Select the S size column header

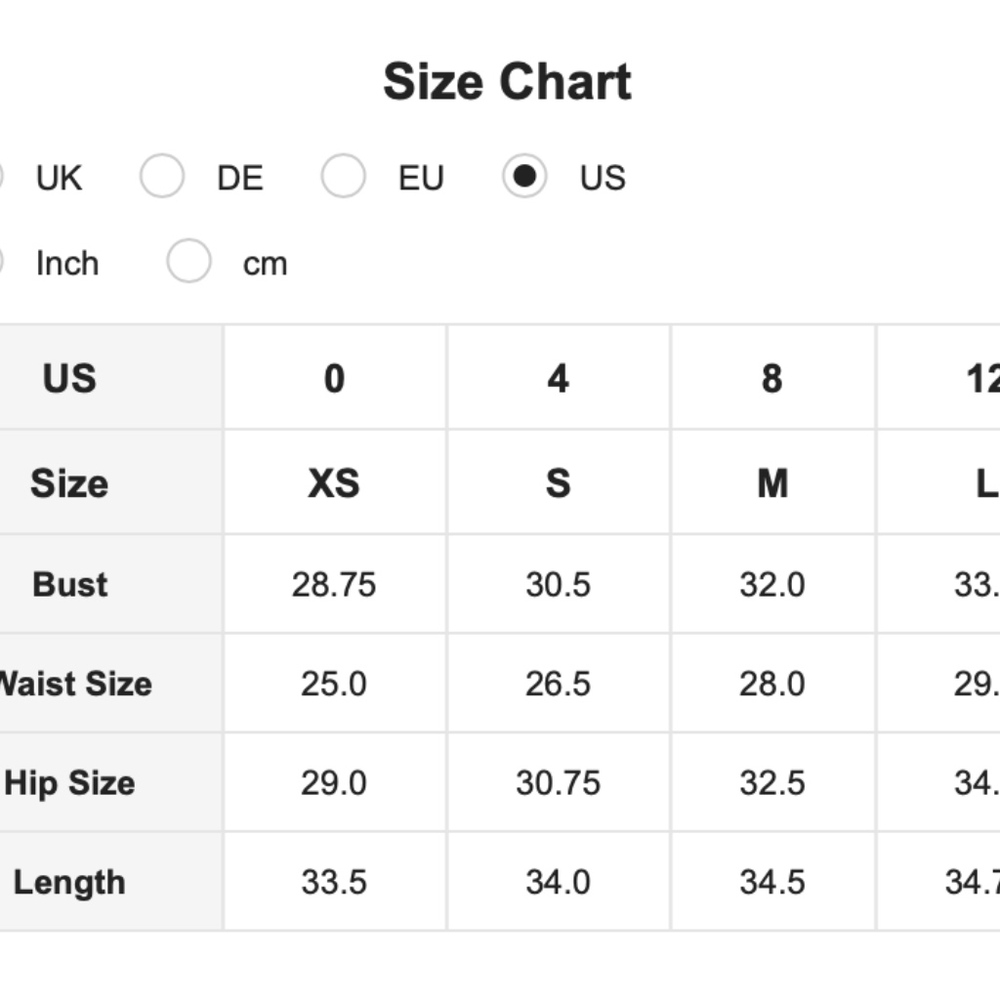558,484
